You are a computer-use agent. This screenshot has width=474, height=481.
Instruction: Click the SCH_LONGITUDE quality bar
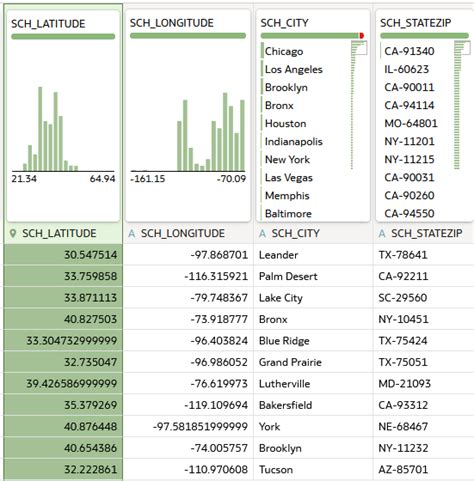[188, 36]
